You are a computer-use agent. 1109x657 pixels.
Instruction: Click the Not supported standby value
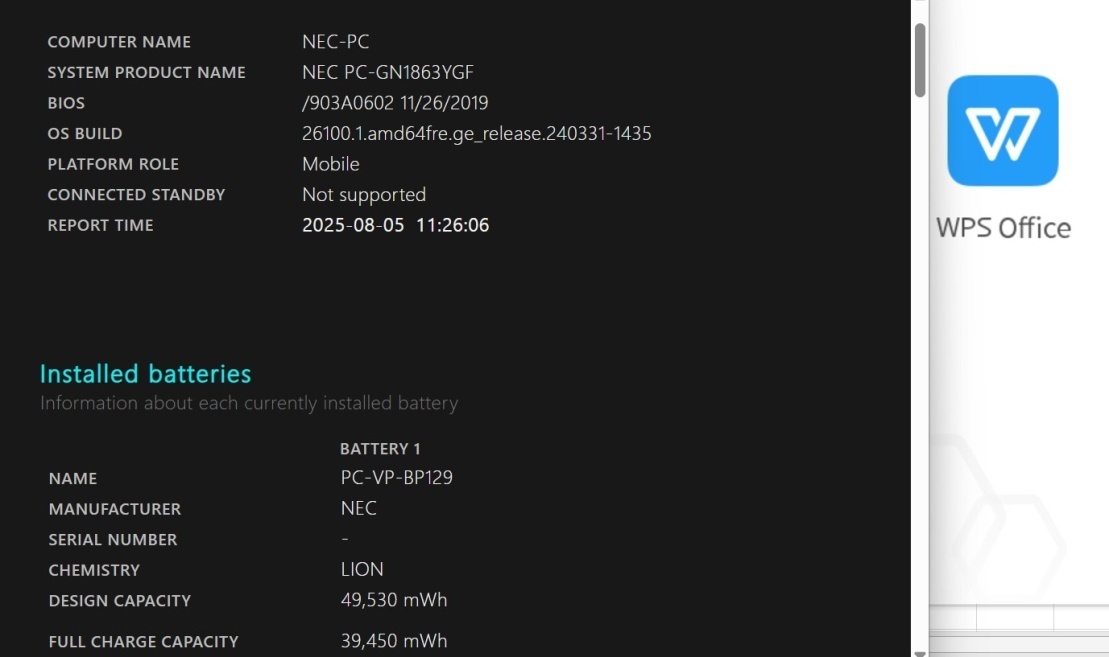tap(364, 194)
